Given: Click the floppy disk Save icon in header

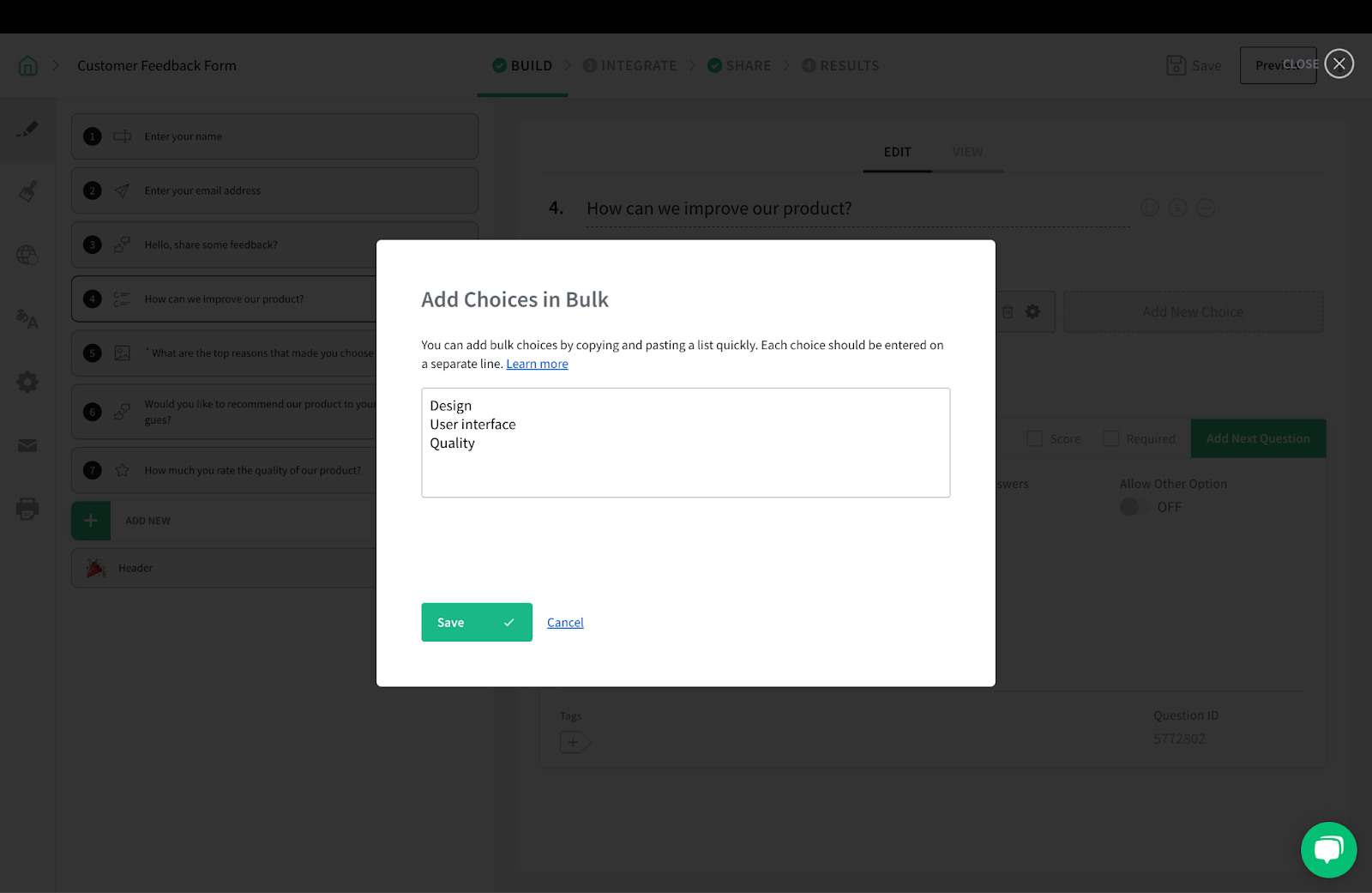Looking at the screenshot, I should (x=1176, y=65).
